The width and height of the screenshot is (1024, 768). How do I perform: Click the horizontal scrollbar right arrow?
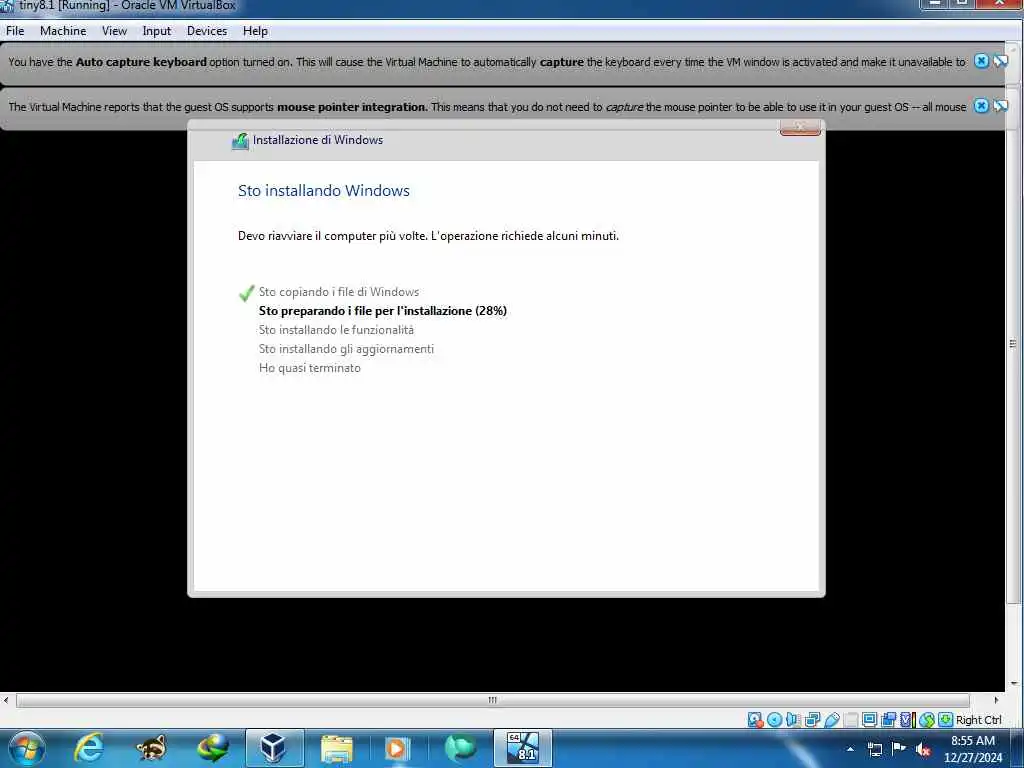[x=996, y=700]
